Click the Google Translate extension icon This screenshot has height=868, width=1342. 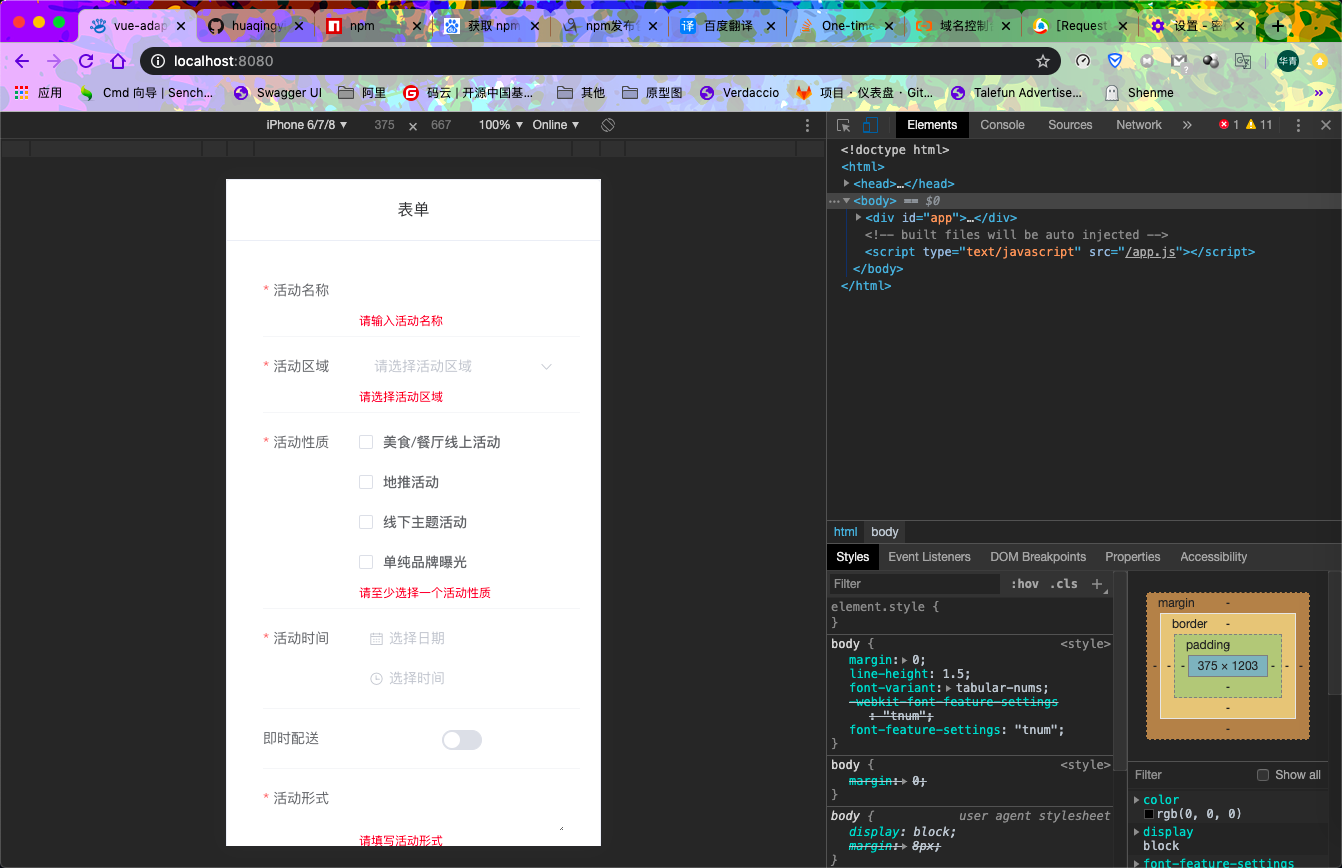coord(1243,61)
